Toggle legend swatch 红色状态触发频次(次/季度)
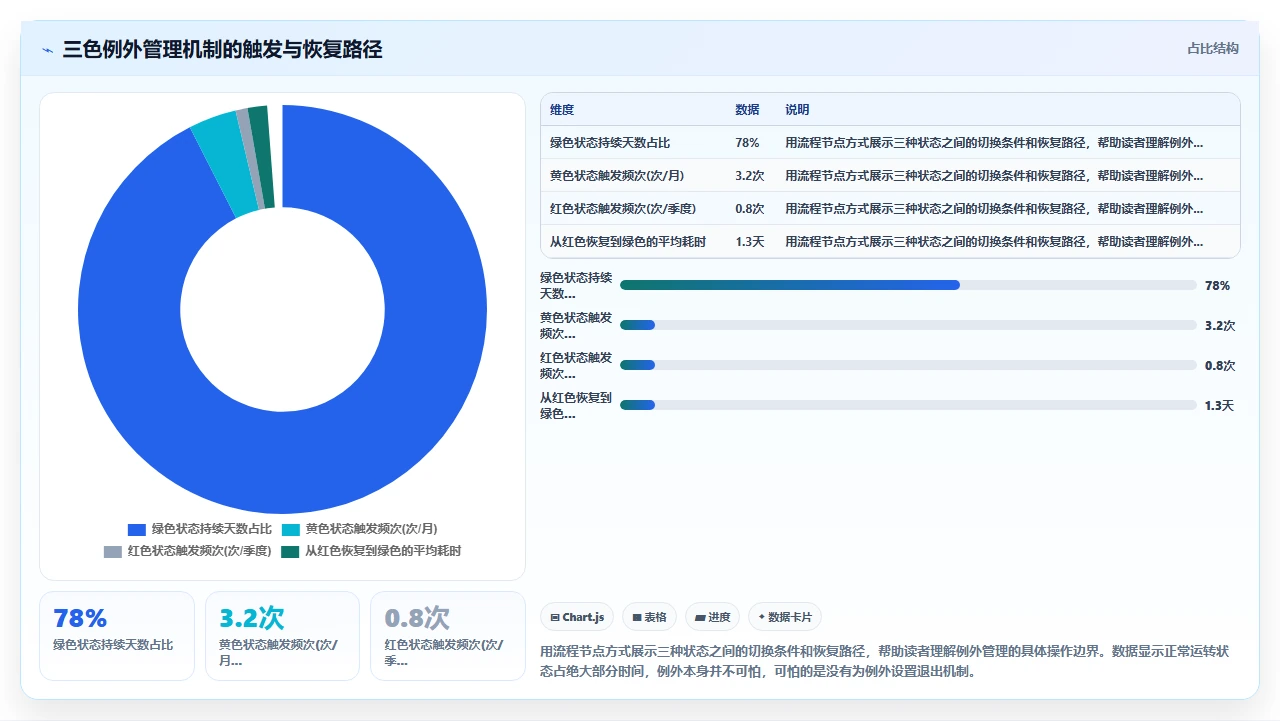The width and height of the screenshot is (1280, 721). 113,551
